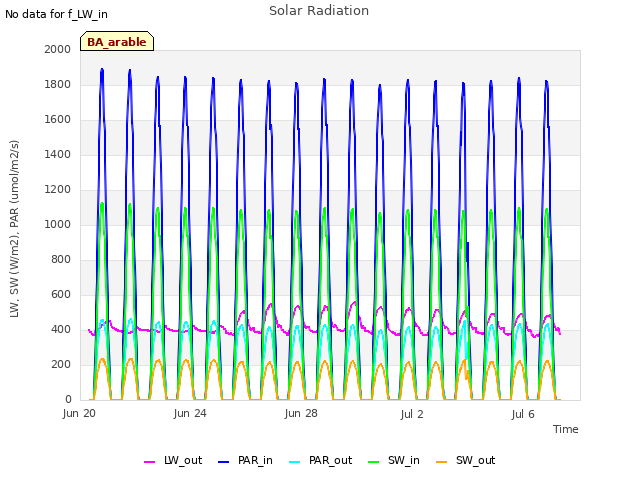Viewport: 640px width, 480px height.
Task: Click the 400 y-axis tick label
Action: (61, 329)
